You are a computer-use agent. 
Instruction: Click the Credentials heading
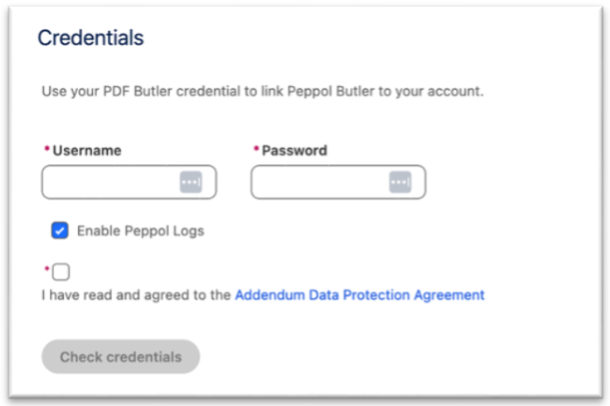(x=91, y=38)
